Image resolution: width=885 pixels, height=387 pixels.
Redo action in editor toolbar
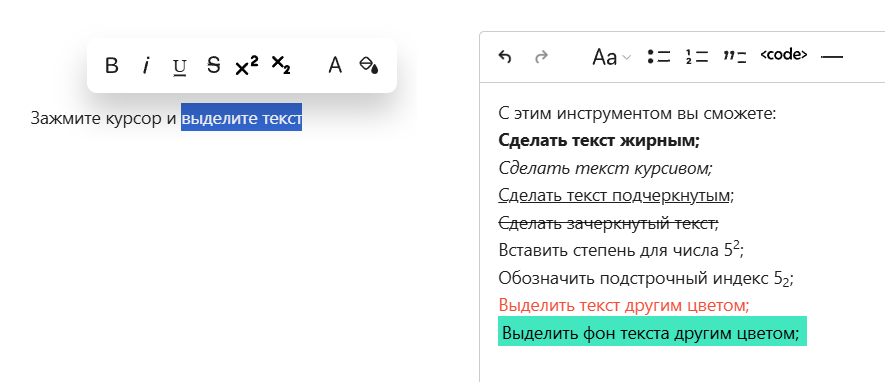541,56
